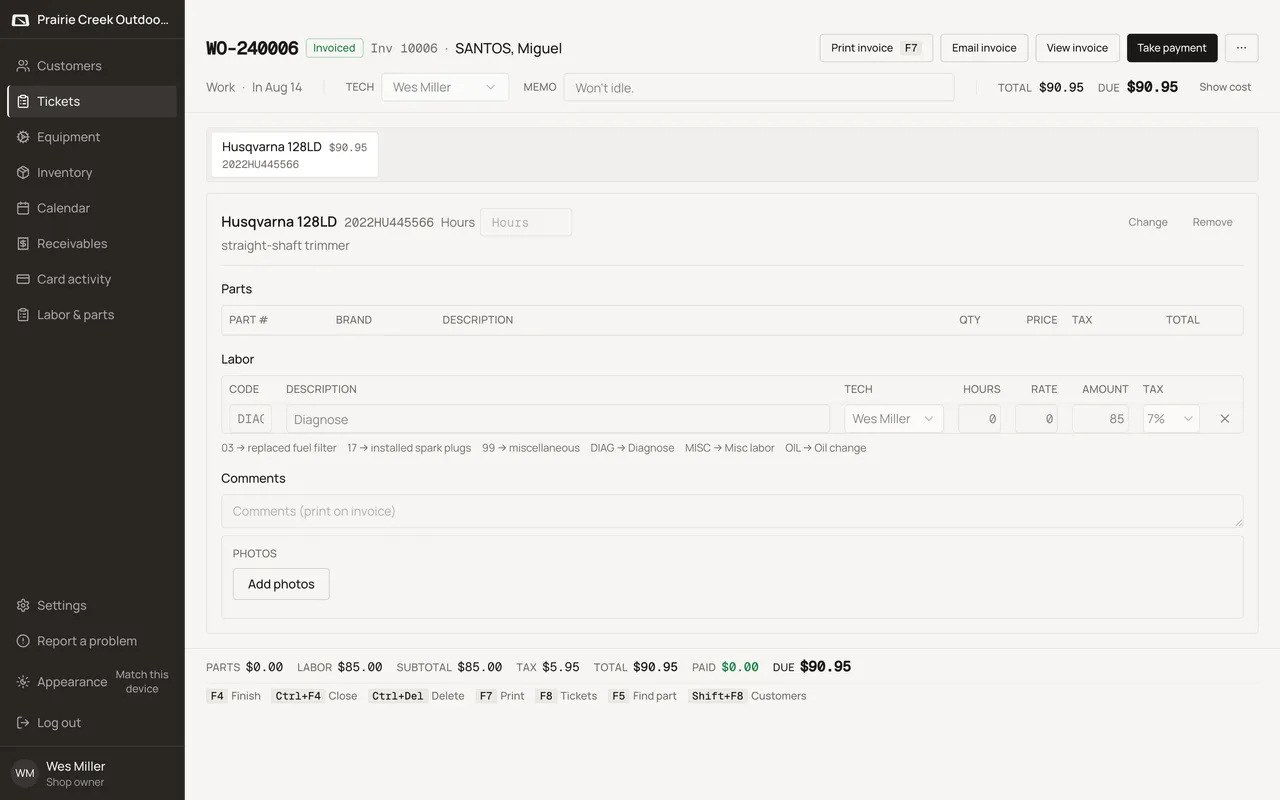
Task: Click Take payment button
Action: [x=1172, y=48]
